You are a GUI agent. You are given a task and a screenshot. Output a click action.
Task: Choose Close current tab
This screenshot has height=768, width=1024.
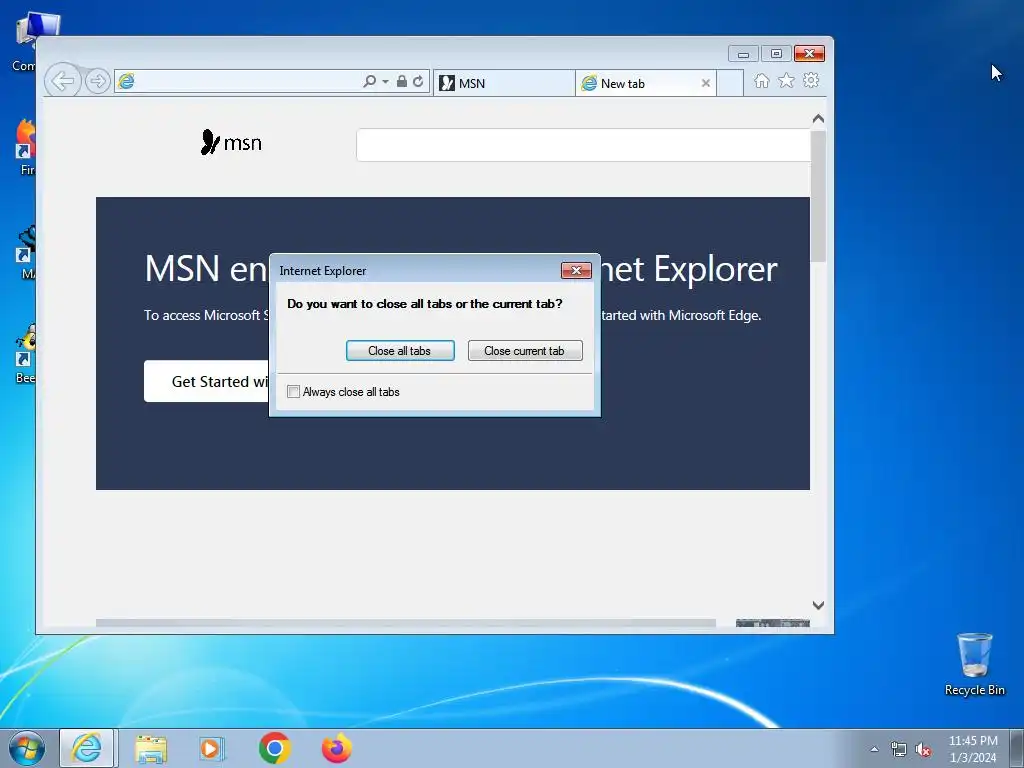525,351
